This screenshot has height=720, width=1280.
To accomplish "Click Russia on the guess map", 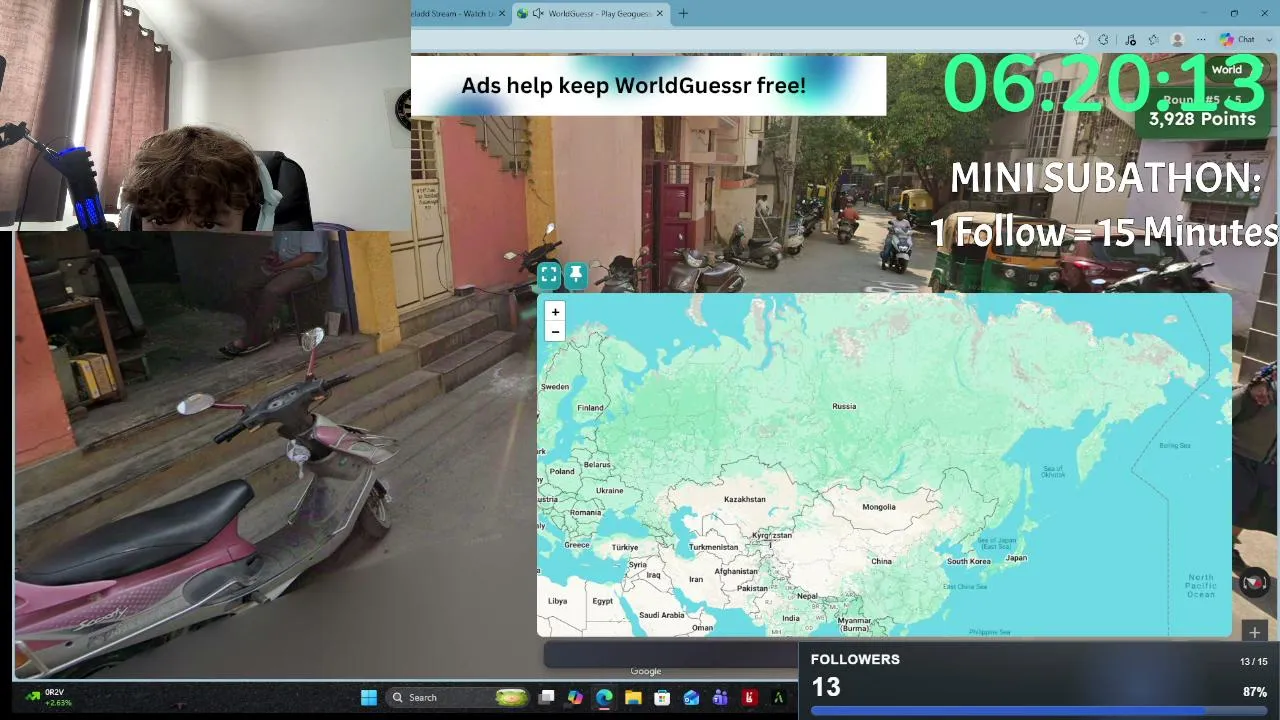I will [844, 406].
